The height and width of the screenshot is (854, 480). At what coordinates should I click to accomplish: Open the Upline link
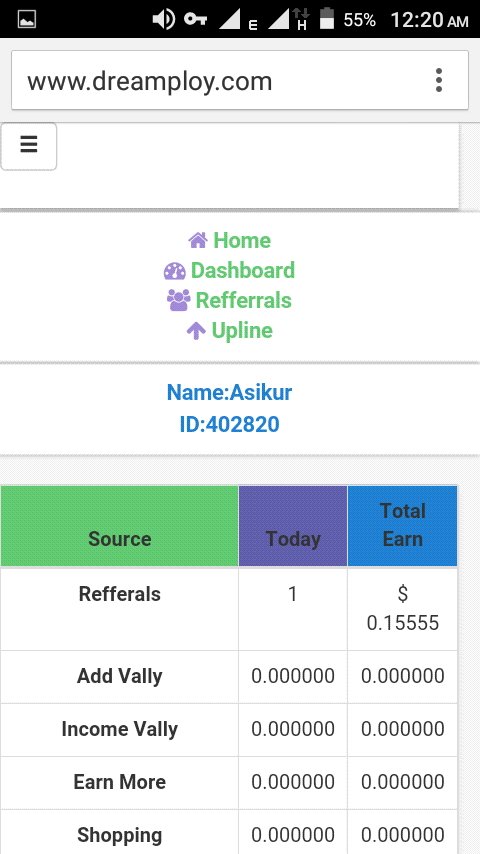click(x=242, y=331)
